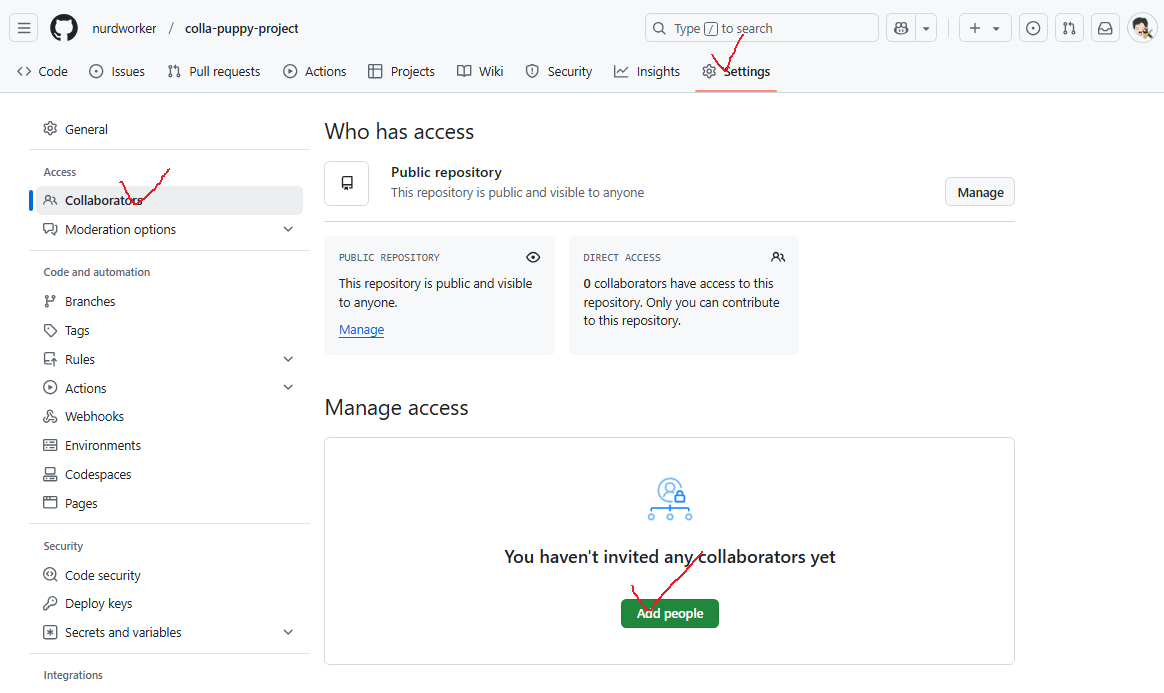Click the Tags tag icon
Screen dimensions: 1164x693
[50, 329]
